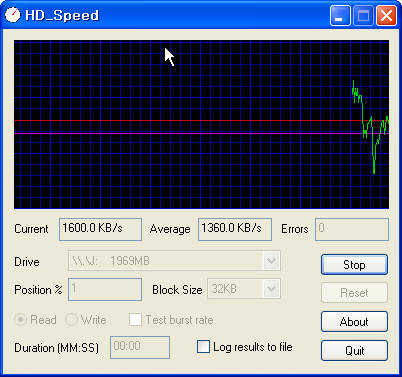Click the Average speed value field

coord(235,229)
